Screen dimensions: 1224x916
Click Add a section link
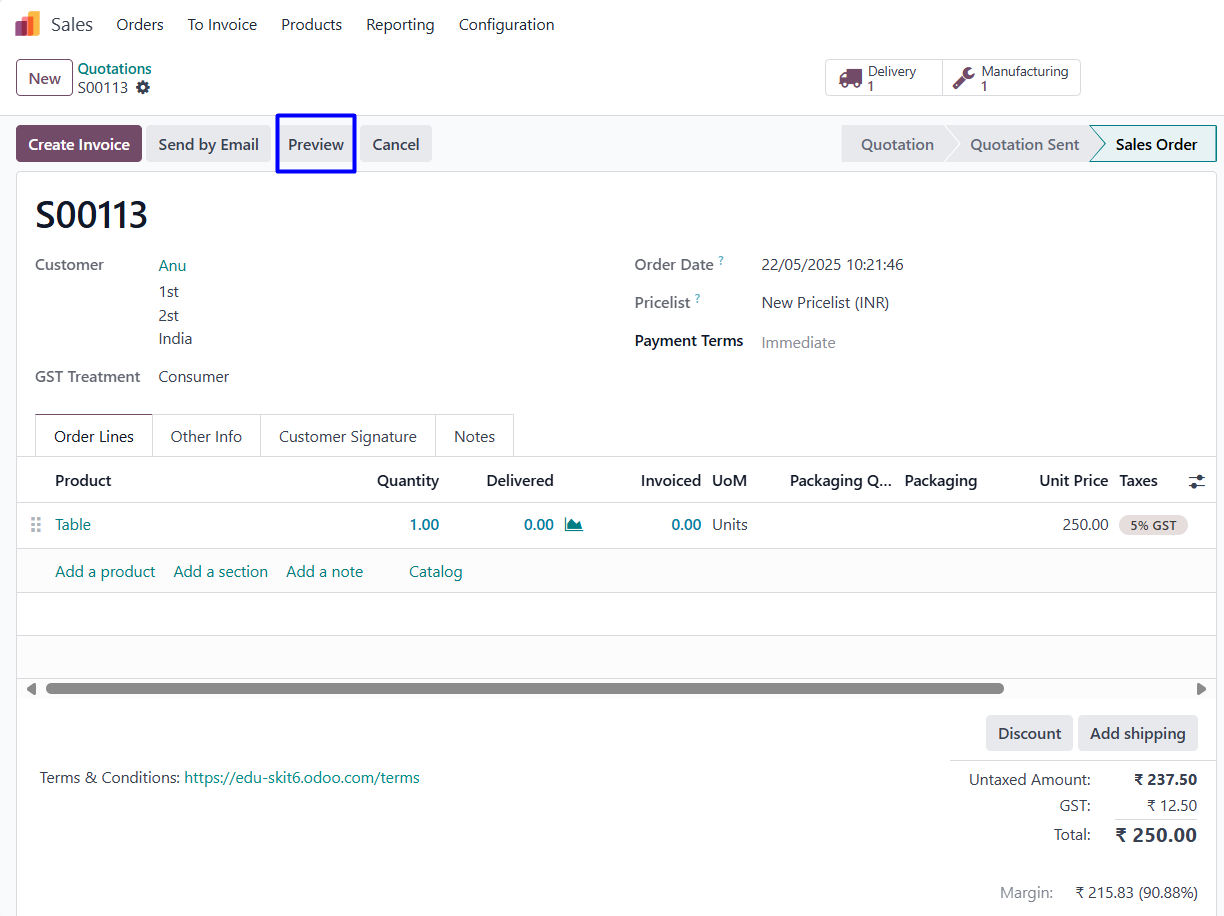tap(221, 572)
